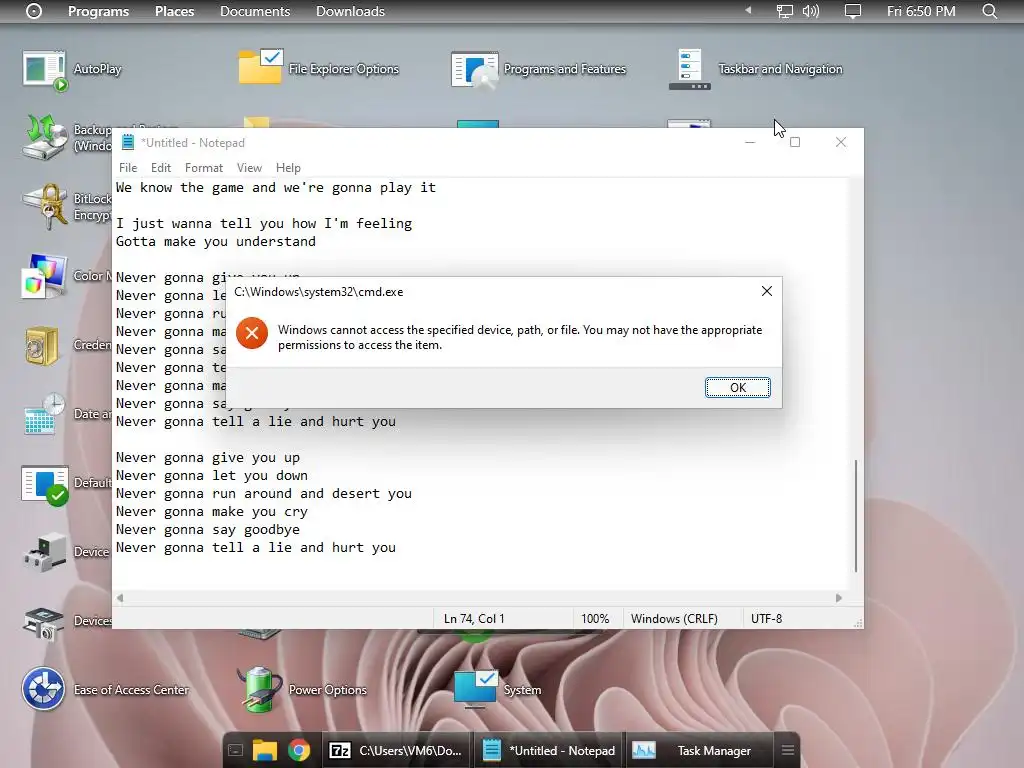Click 'UTF-8' status bar entry
Screen dimensions: 1024x768
tap(766, 618)
